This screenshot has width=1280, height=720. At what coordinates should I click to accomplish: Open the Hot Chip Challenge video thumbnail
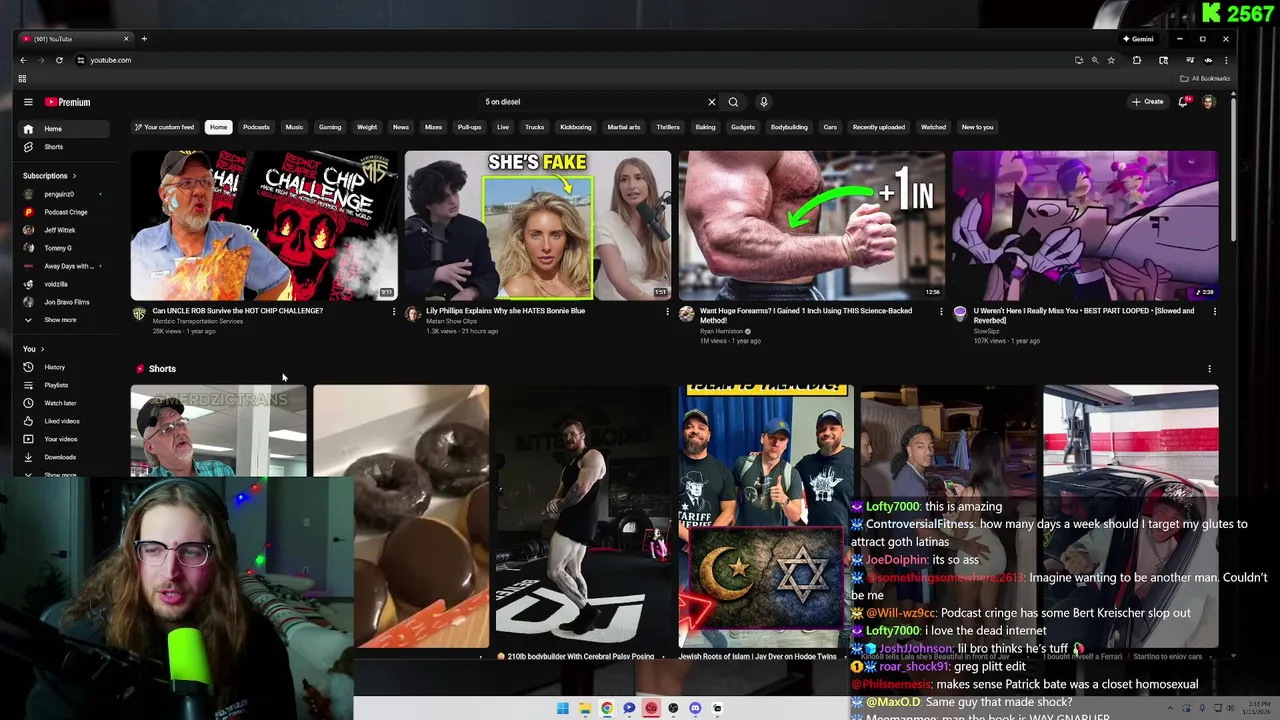point(264,225)
